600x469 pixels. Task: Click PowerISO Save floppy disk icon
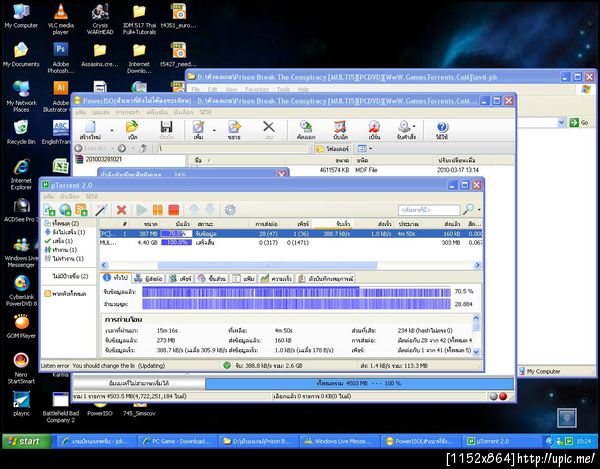click(x=166, y=130)
